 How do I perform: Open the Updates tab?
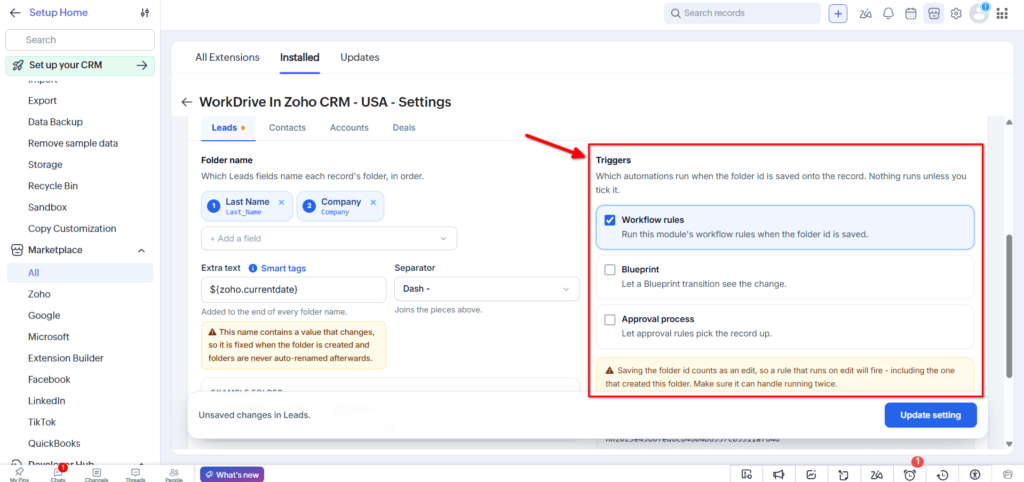(x=360, y=57)
